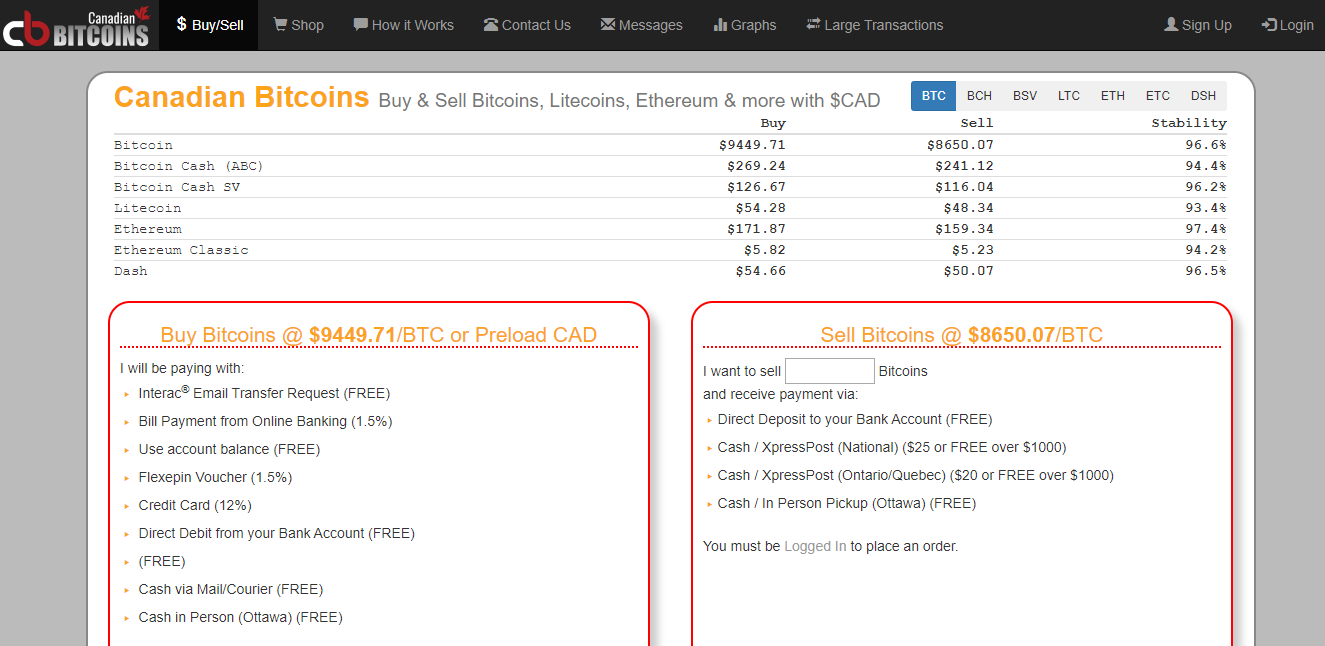Click Dash stability value 96.5%

tap(1206, 271)
